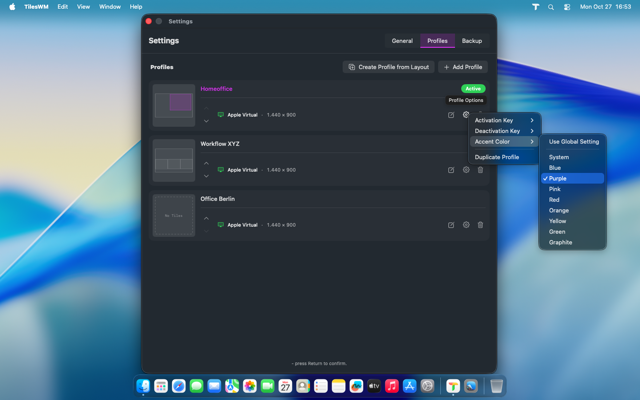This screenshot has height=400, width=640.
Task: Open TilesWM app in the dock
Action: tap(453, 386)
